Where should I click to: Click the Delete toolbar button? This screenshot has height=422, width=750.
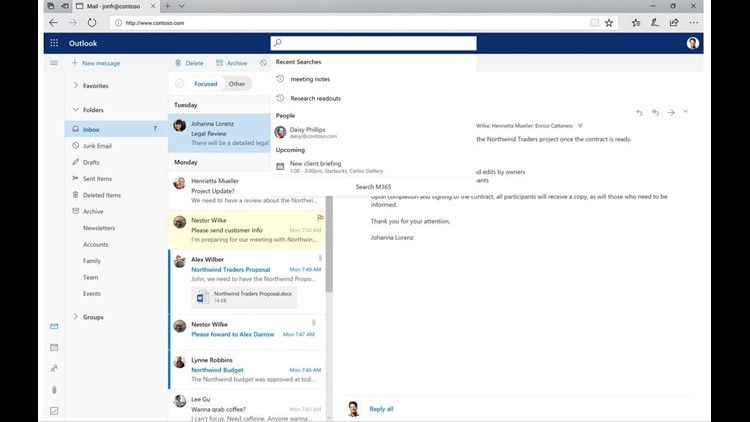point(189,63)
